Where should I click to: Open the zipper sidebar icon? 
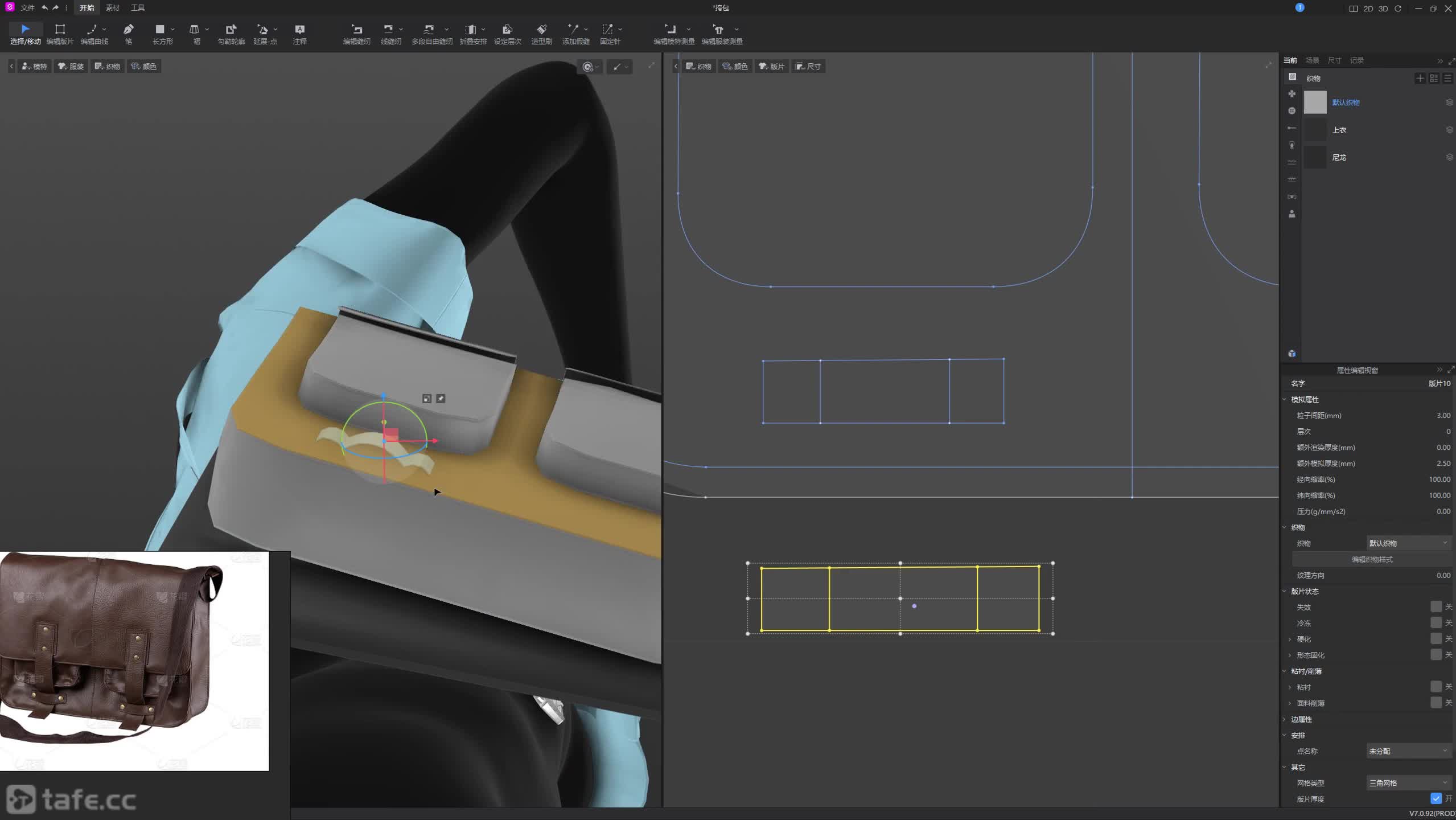click(1292, 145)
